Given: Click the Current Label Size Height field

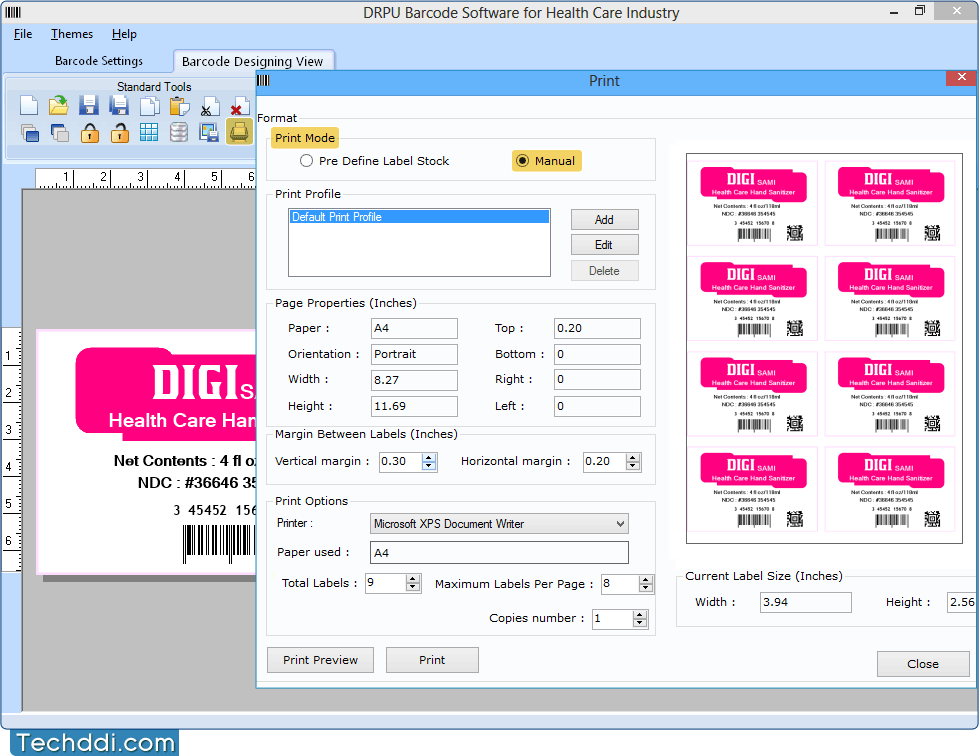Looking at the screenshot, I should coord(962,602).
